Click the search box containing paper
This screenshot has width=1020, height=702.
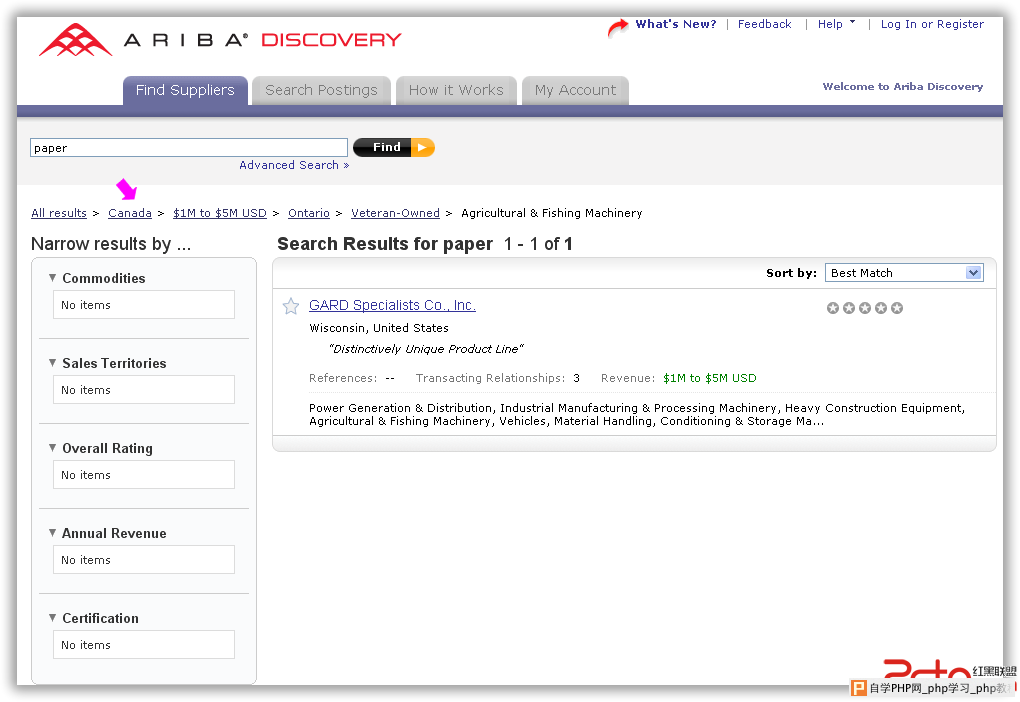189,148
